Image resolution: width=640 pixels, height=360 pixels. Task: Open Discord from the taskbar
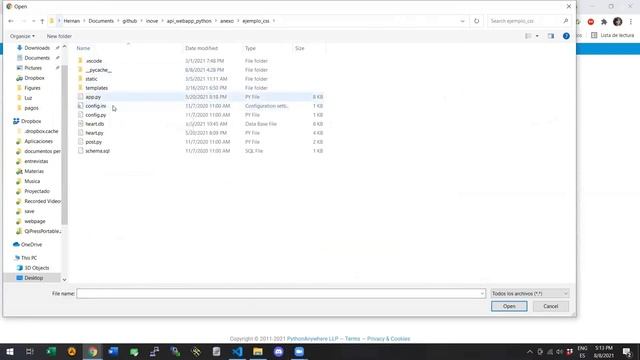click(278, 351)
